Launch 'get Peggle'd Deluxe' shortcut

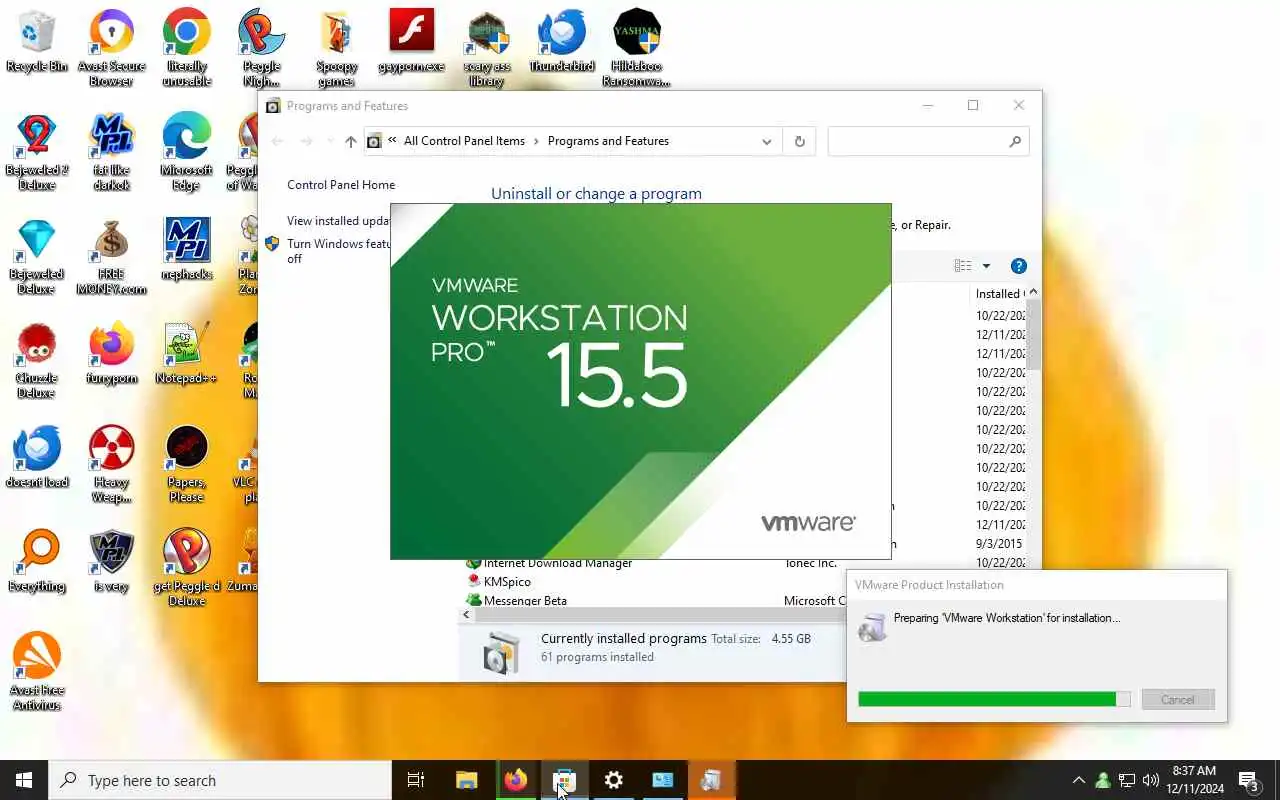click(x=186, y=568)
